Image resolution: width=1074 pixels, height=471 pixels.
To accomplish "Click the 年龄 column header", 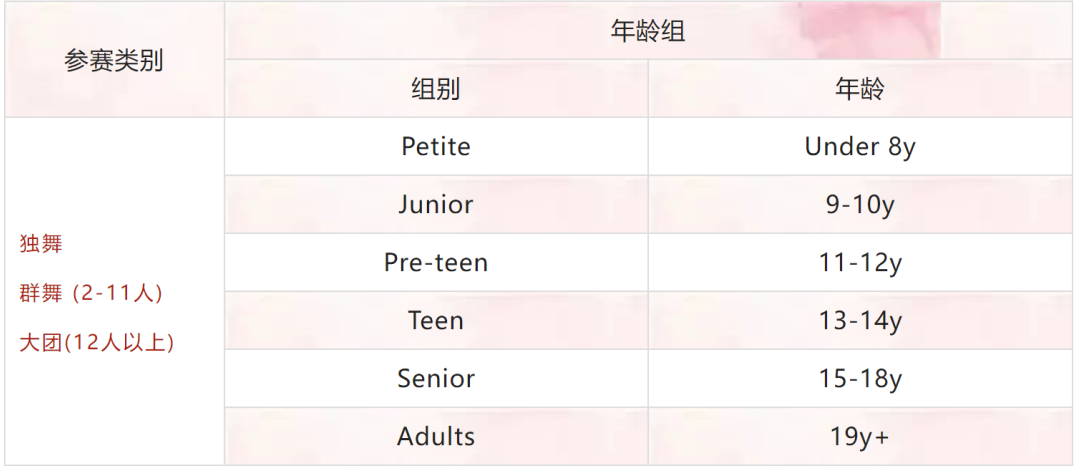I will (x=860, y=89).
